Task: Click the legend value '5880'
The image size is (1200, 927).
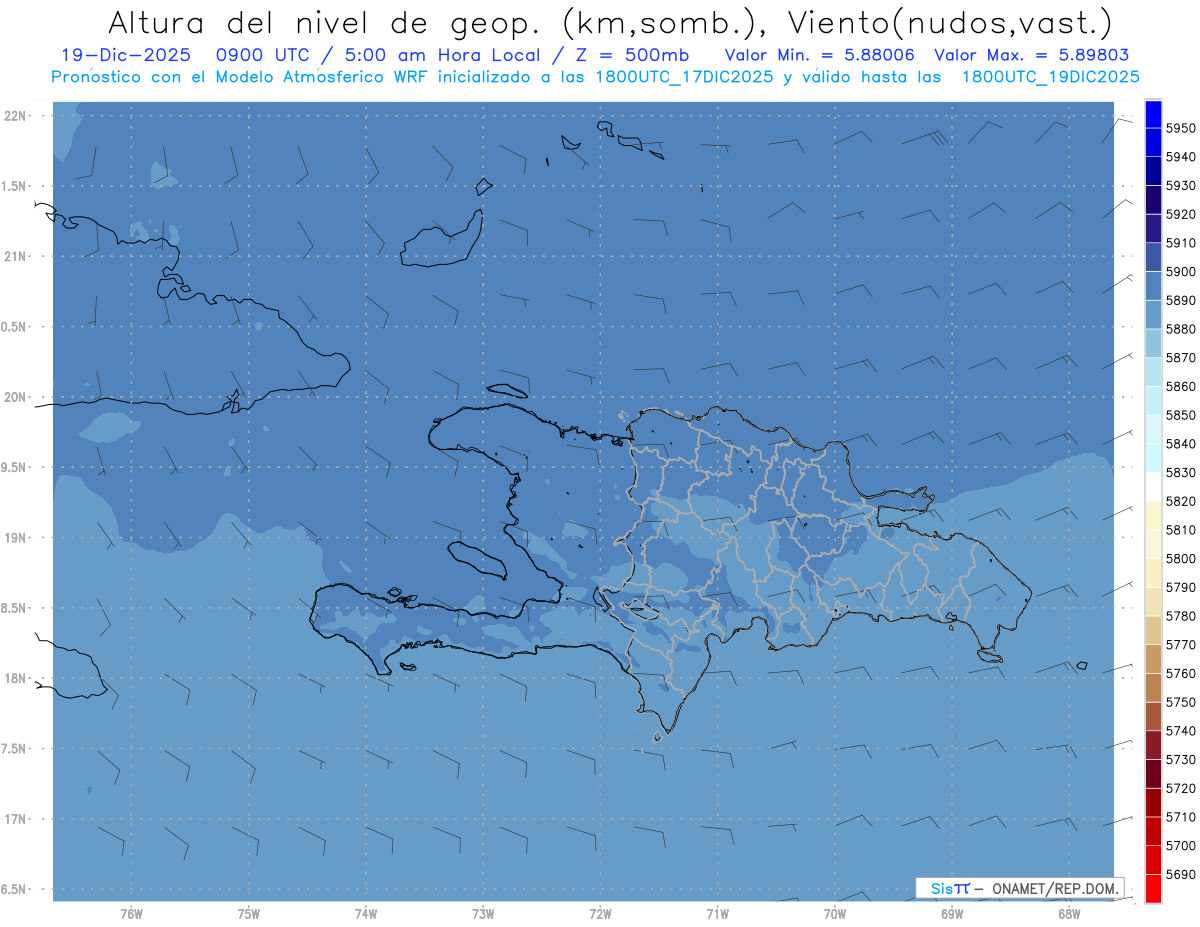Action: coord(1181,329)
